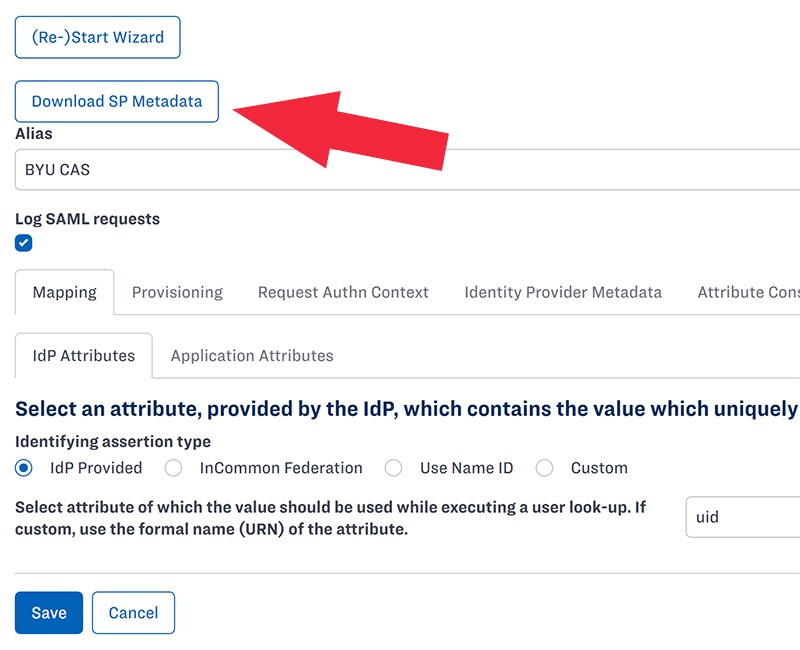Select the Use Name ID radio button

pos(394,468)
